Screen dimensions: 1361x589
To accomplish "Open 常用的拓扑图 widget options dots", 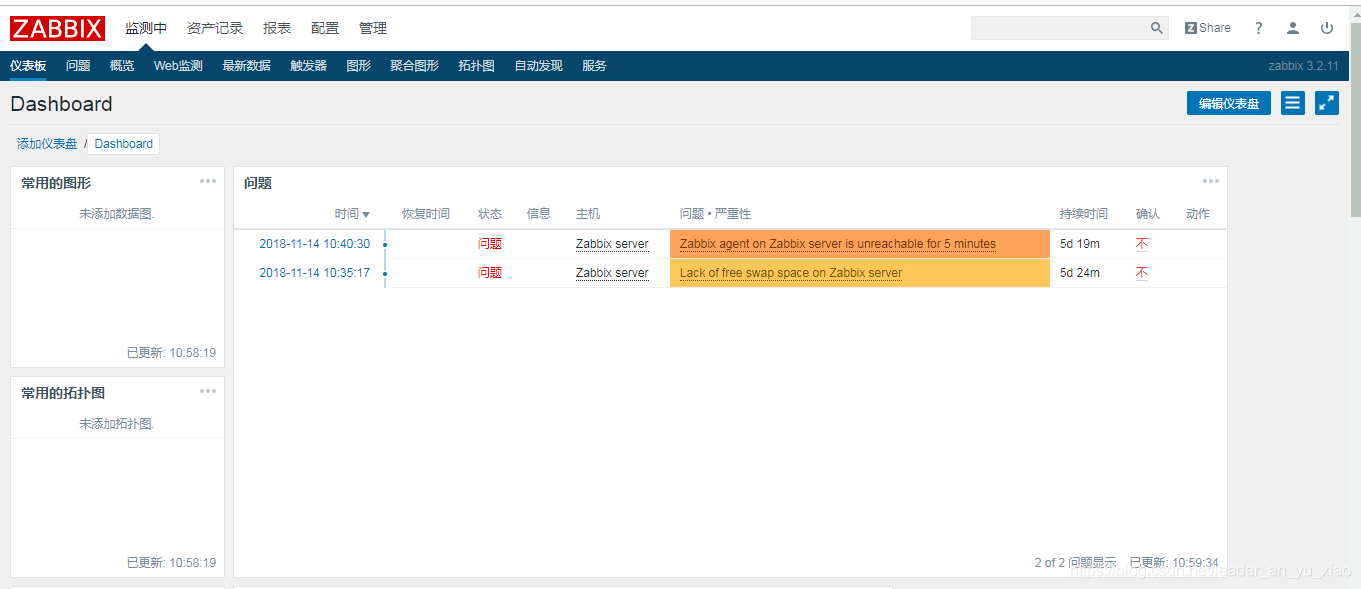I will [208, 391].
